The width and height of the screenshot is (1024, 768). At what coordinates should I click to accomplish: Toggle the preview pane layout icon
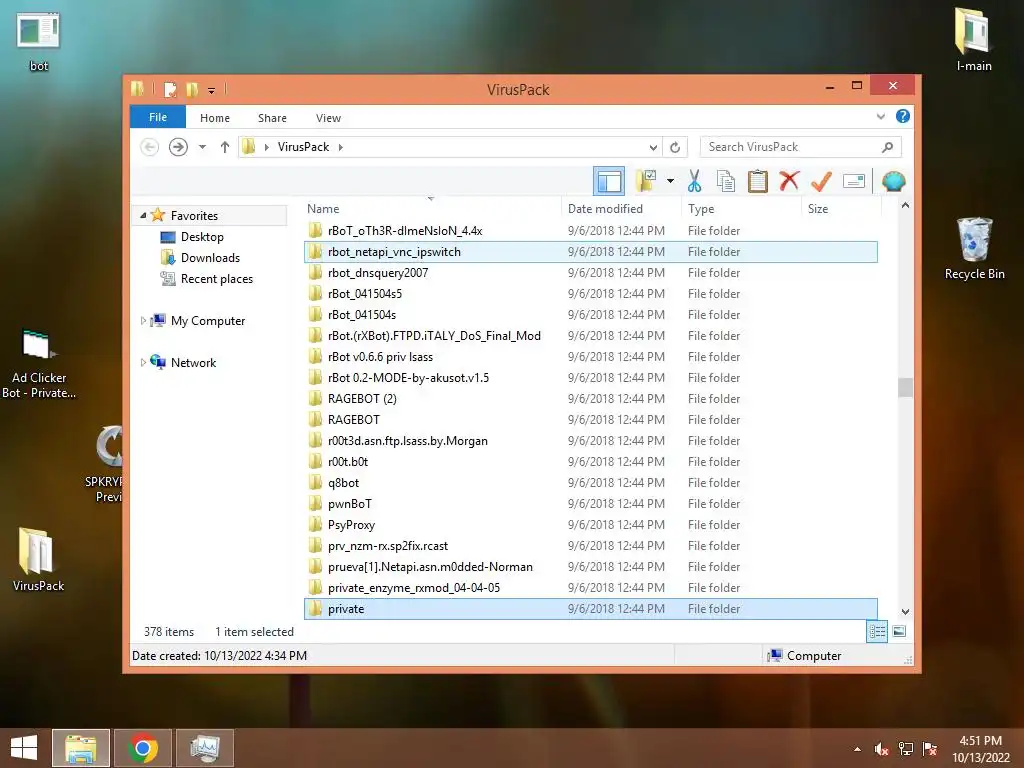[609, 181]
